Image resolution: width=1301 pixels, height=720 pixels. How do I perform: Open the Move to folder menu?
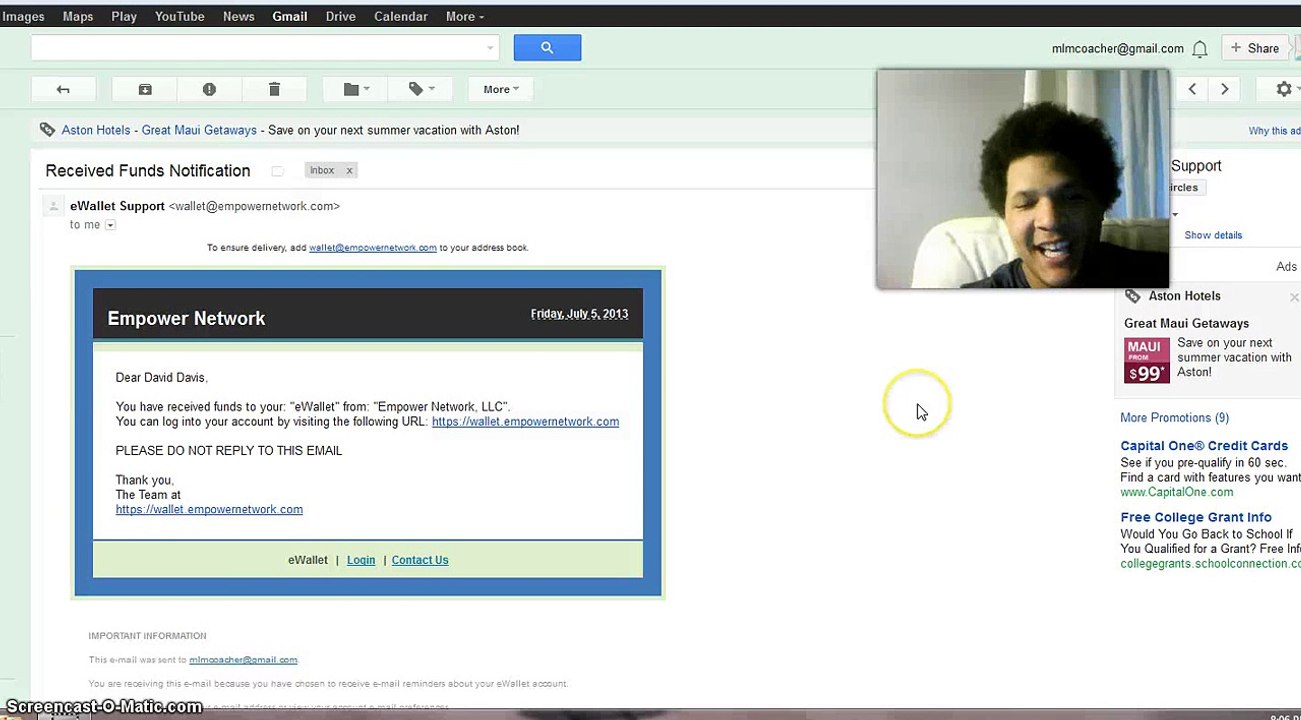point(356,89)
